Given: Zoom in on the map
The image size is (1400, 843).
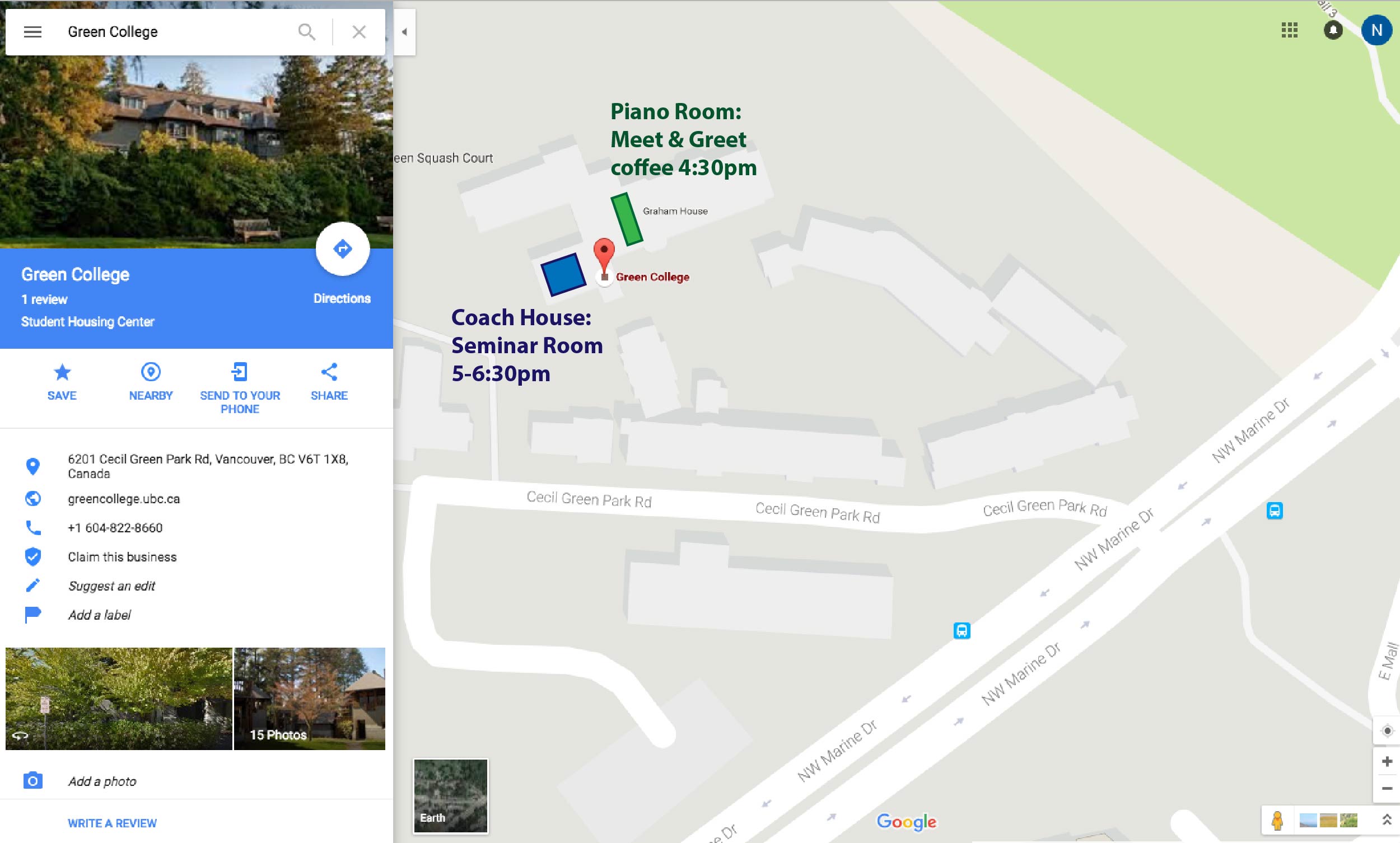Looking at the screenshot, I should click(x=1387, y=761).
